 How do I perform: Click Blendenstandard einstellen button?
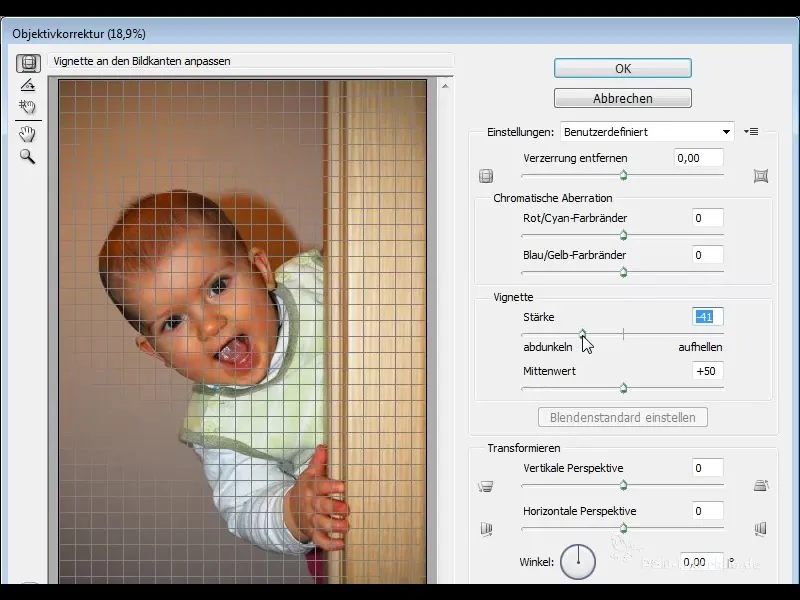pyautogui.click(x=622, y=417)
